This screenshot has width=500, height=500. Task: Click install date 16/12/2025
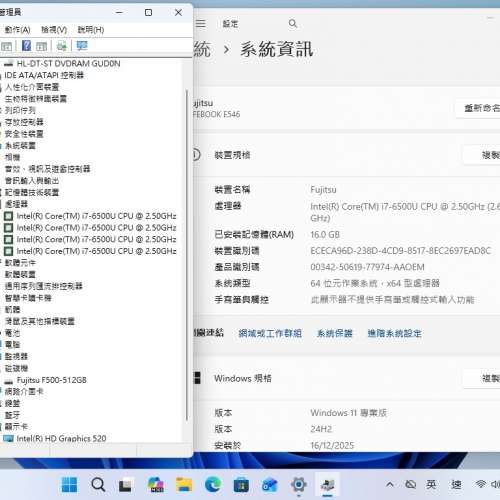(x=332, y=446)
